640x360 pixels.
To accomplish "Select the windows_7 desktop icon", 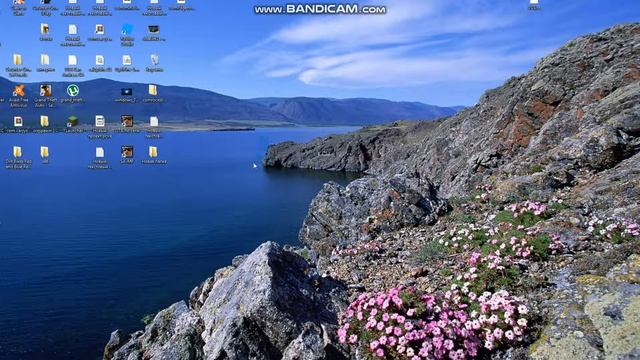I will click(x=127, y=91).
